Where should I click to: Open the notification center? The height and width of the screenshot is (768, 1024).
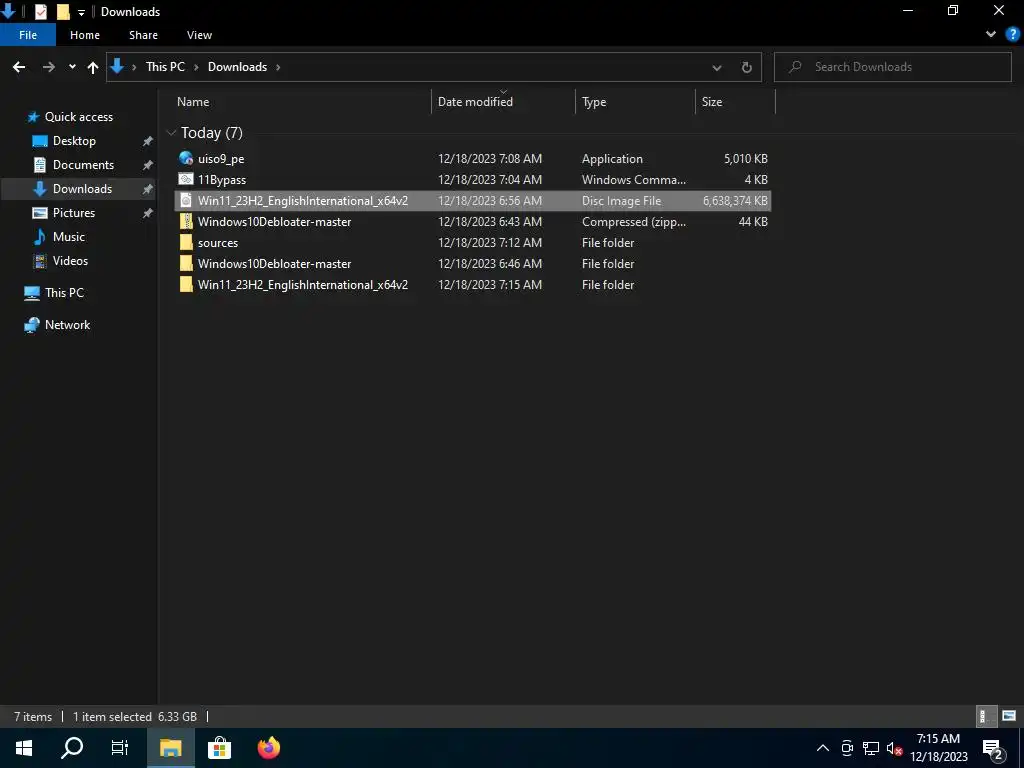(993, 748)
